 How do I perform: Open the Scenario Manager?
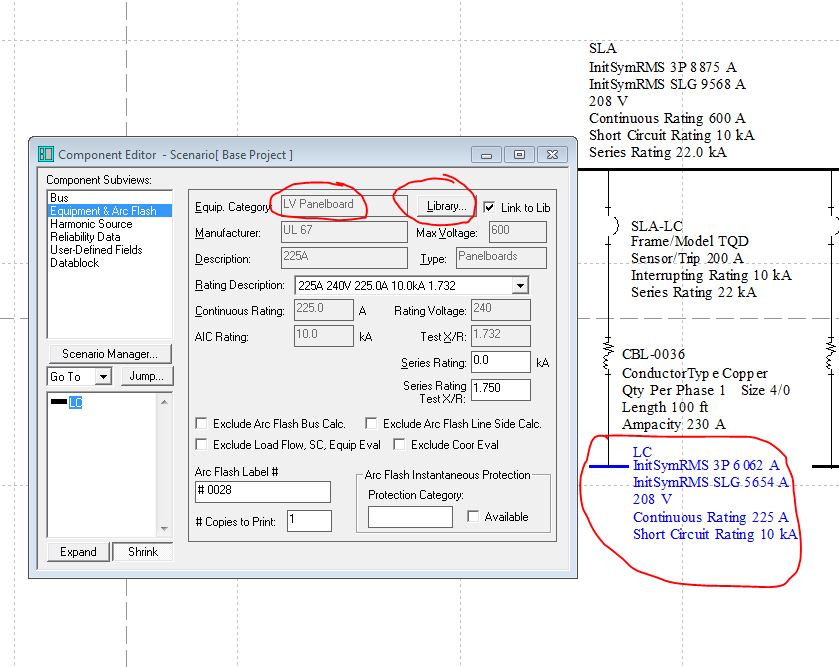click(110, 354)
